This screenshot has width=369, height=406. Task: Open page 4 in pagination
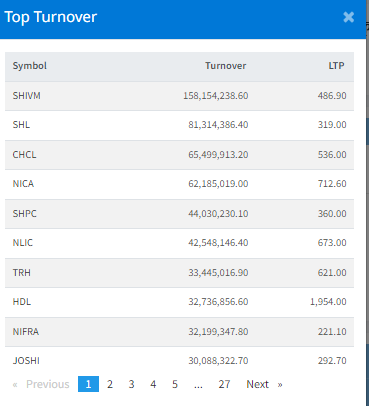click(x=153, y=384)
